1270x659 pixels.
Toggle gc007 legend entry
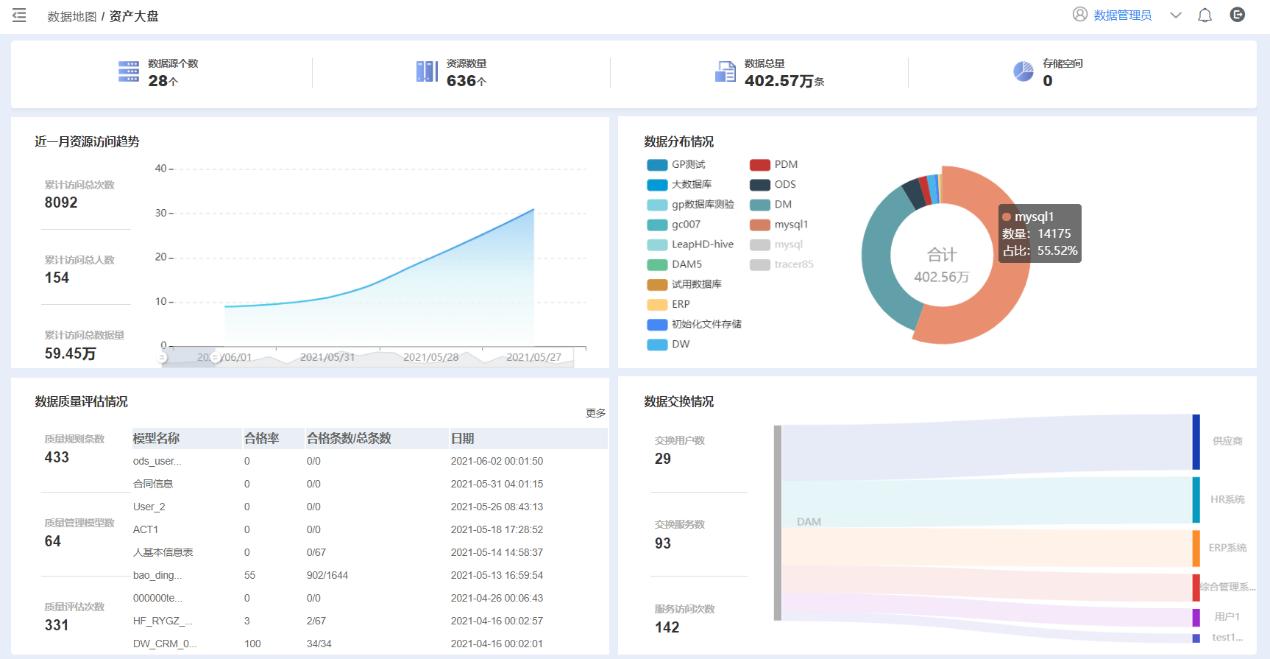pyautogui.click(x=674, y=225)
